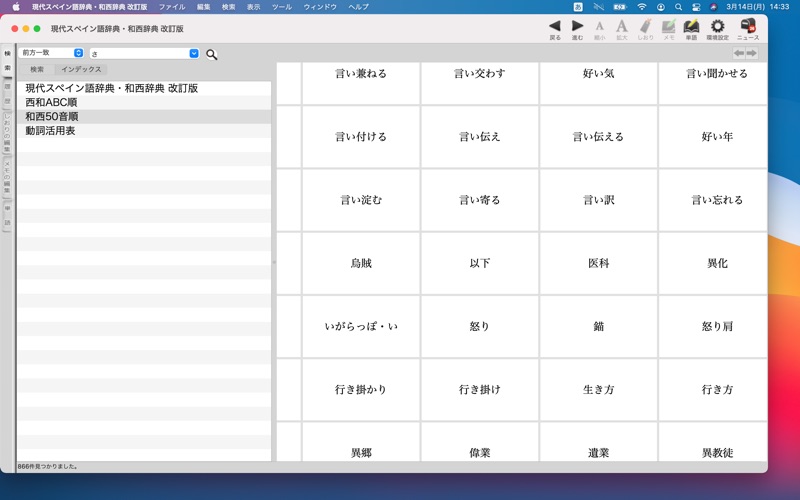Open the 表示 menu in menu bar
The height and width of the screenshot is (500, 800).
pyautogui.click(x=253, y=7)
